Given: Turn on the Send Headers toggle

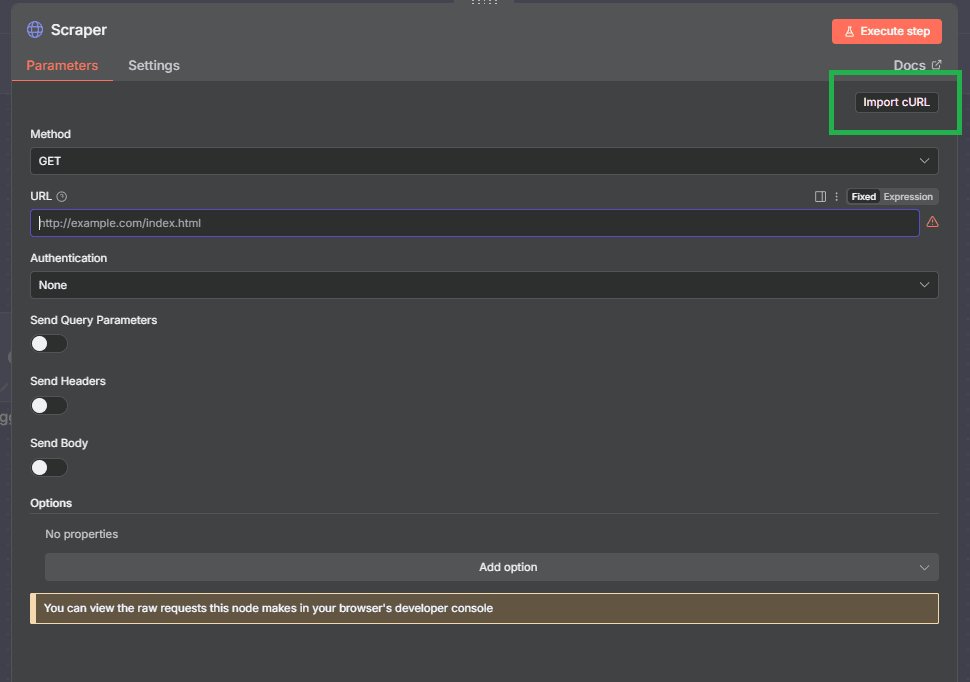Looking at the screenshot, I should coord(49,405).
